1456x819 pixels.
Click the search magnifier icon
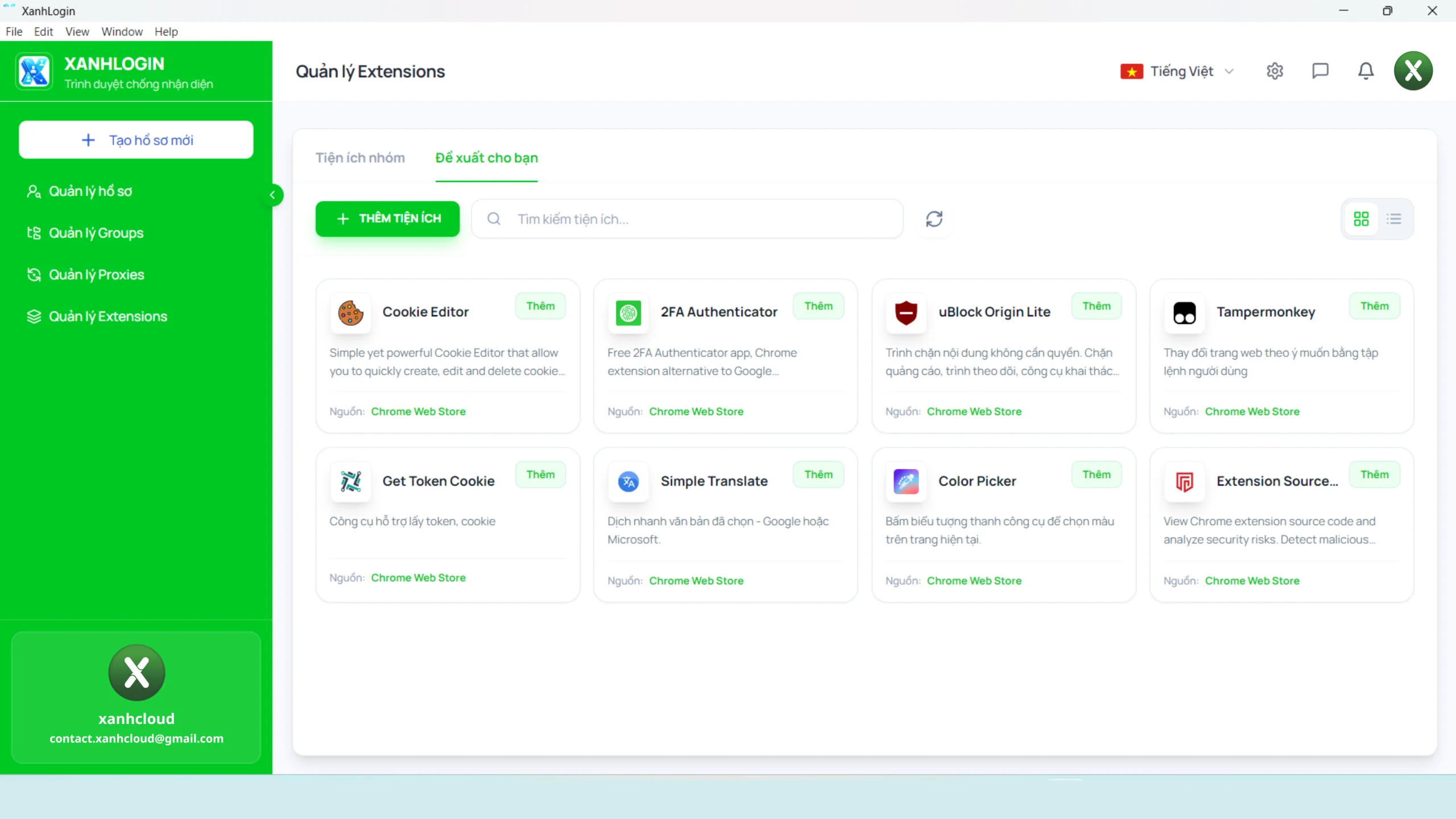[494, 219]
